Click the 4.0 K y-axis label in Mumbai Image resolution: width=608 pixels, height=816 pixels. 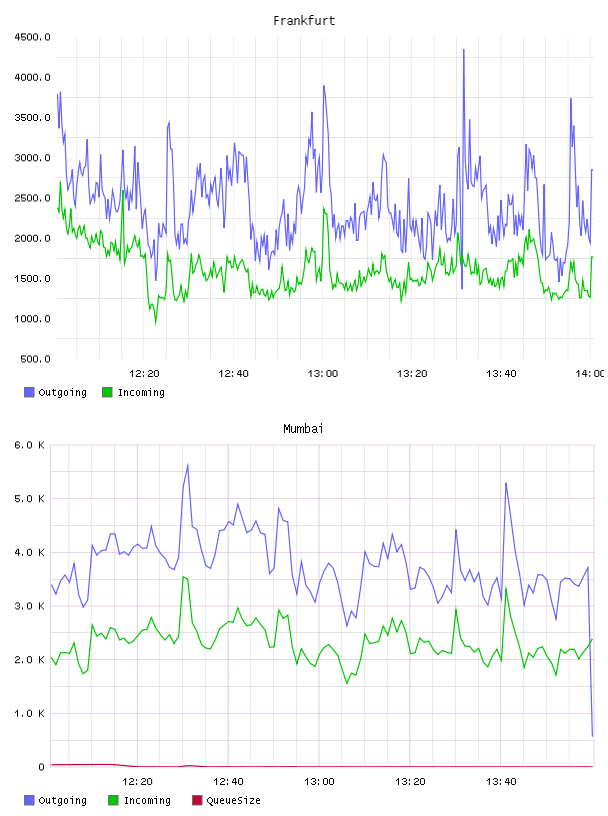[x=30, y=553]
